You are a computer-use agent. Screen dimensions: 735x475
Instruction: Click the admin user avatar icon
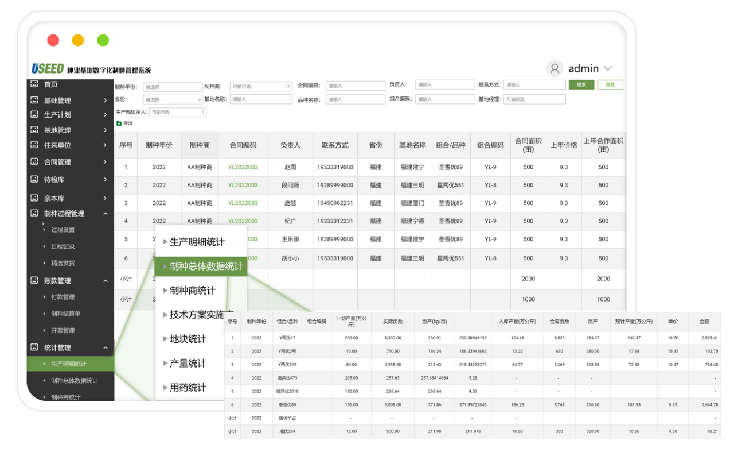click(x=555, y=68)
